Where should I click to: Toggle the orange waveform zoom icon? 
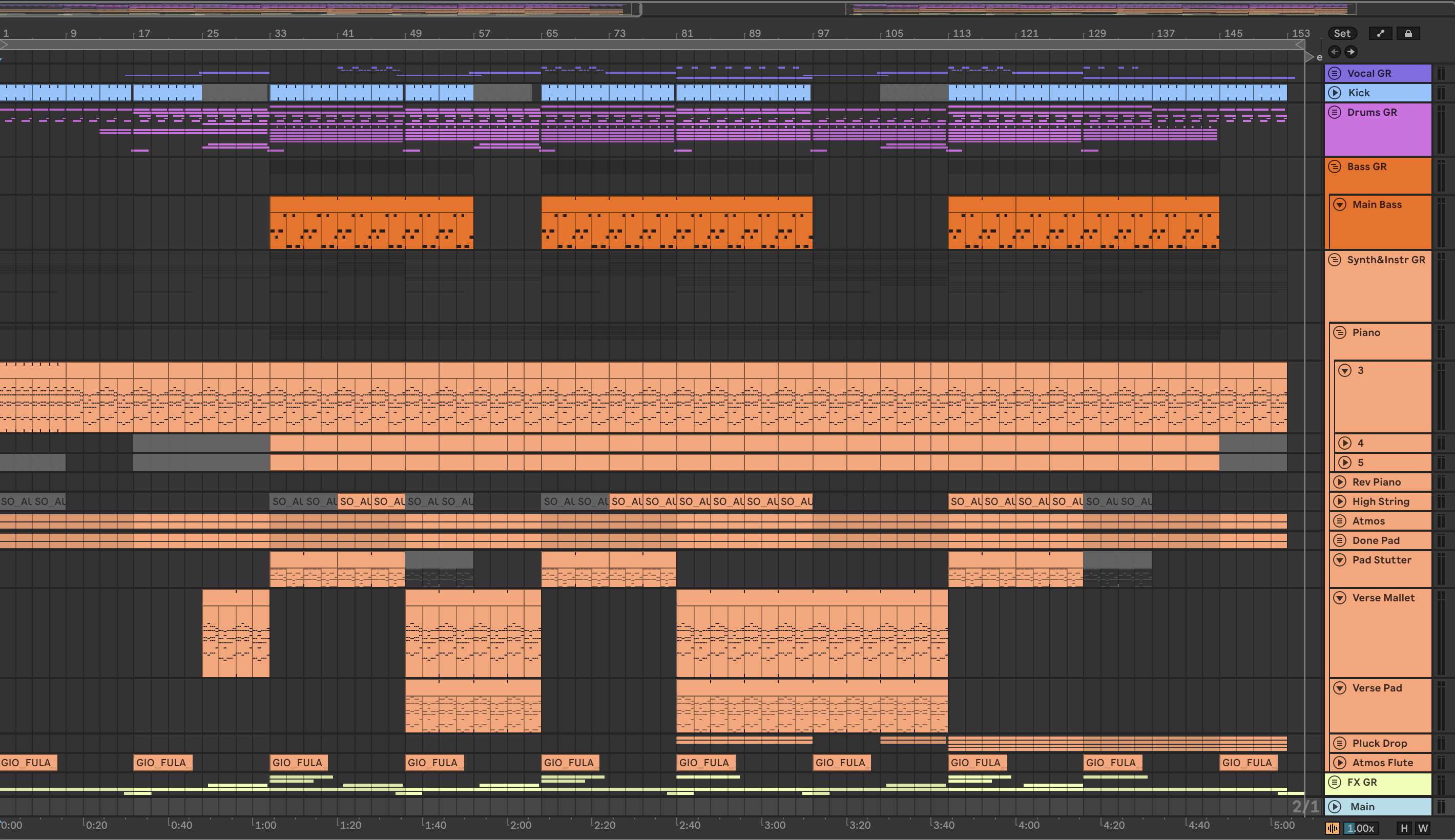(1332, 828)
